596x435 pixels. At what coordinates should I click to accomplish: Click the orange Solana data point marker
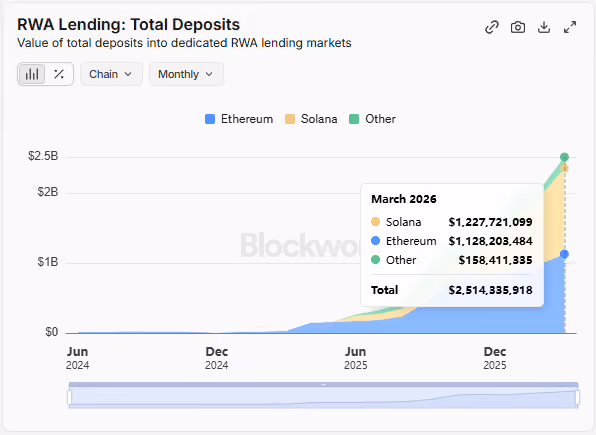tap(564, 168)
